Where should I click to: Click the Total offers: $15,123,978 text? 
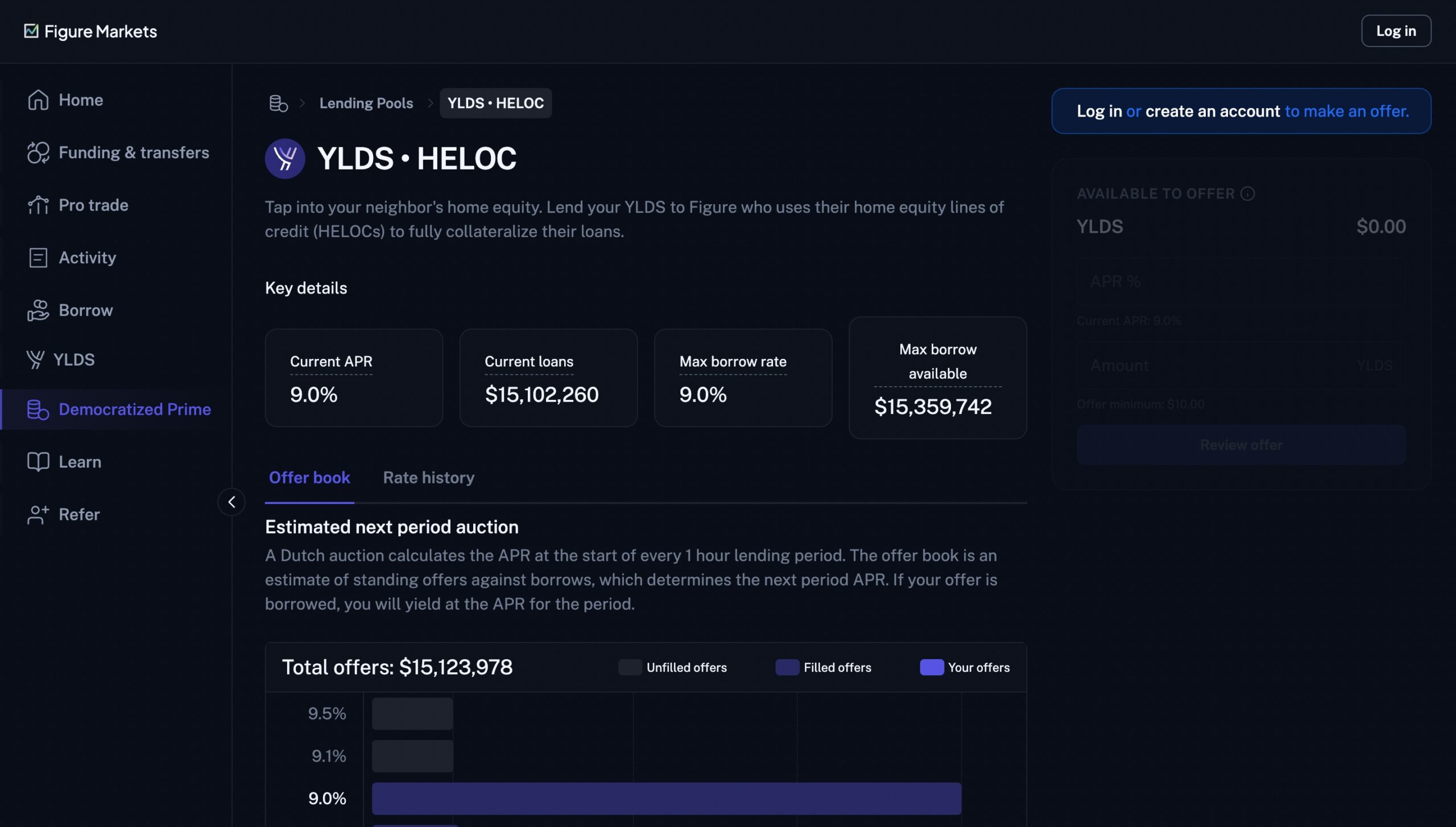398,667
